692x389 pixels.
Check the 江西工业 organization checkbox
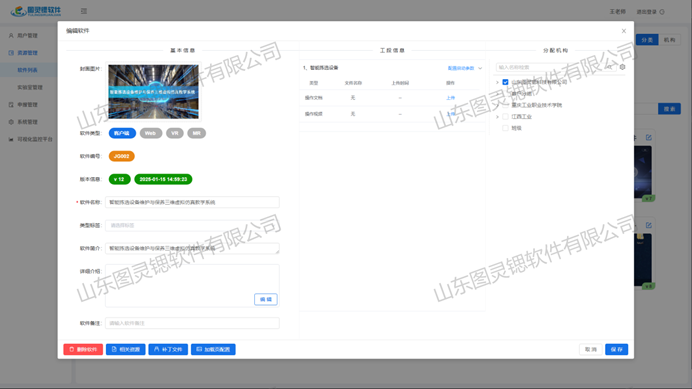[x=505, y=117]
